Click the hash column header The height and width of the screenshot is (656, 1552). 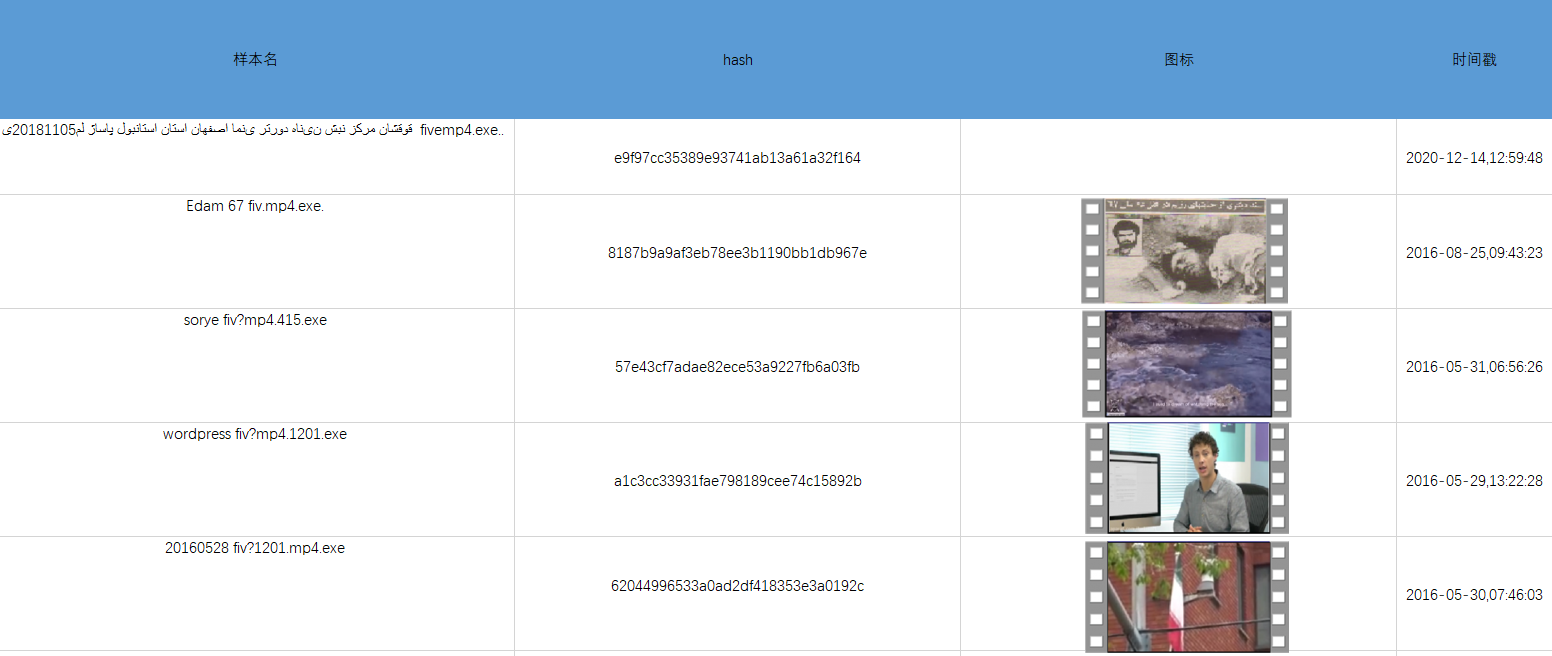coord(738,60)
